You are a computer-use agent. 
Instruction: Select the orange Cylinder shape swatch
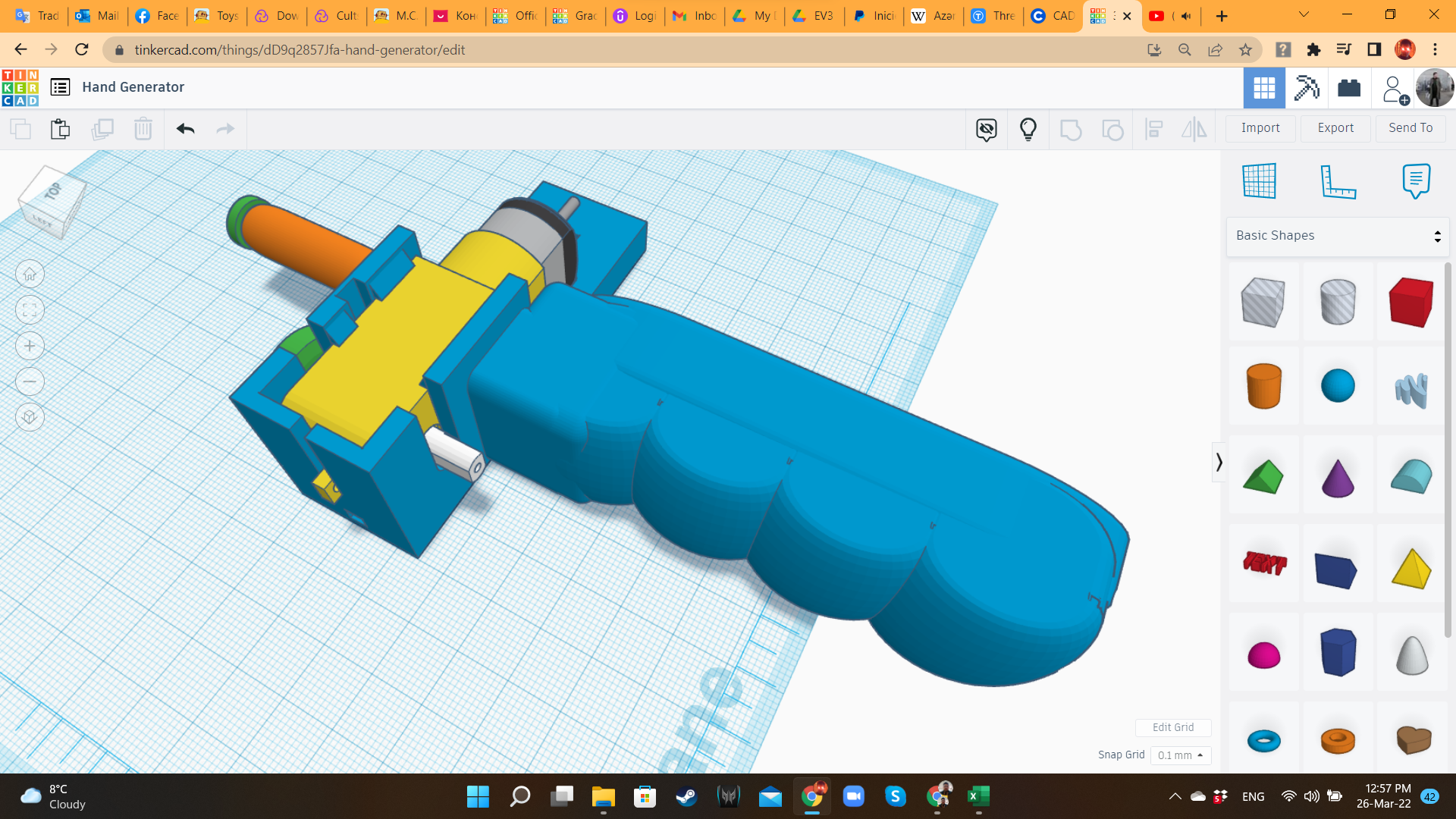[x=1263, y=385]
